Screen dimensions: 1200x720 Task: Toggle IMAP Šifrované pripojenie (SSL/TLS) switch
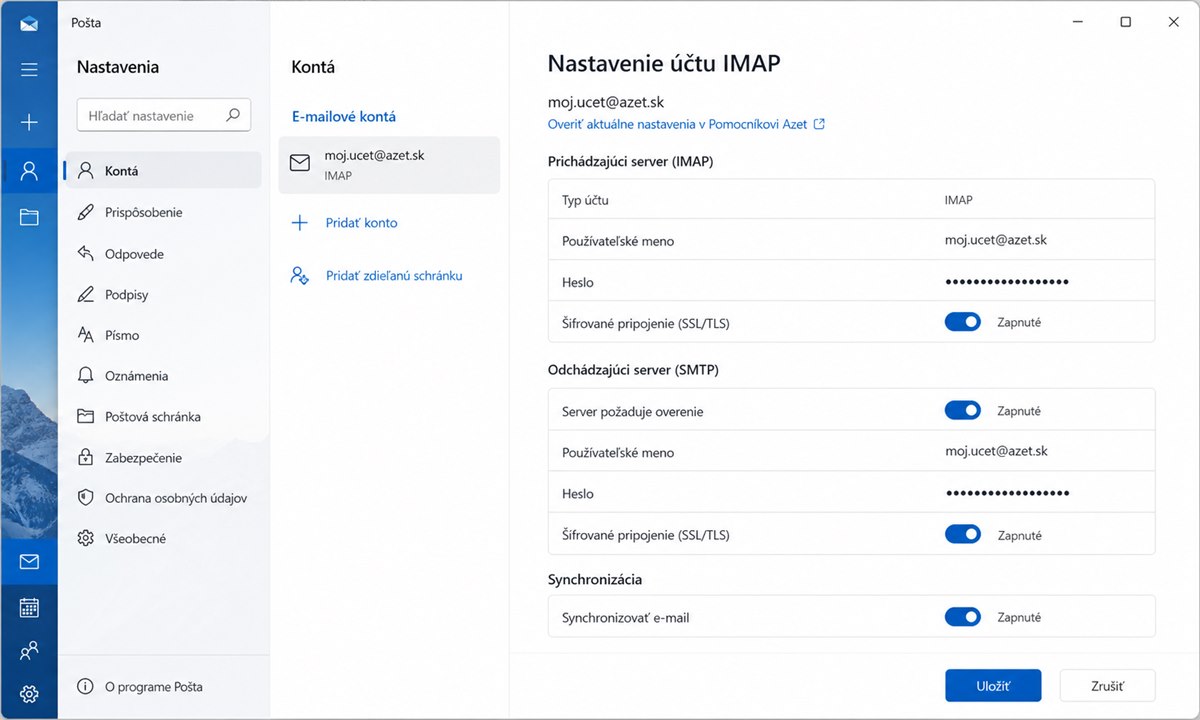click(963, 322)
